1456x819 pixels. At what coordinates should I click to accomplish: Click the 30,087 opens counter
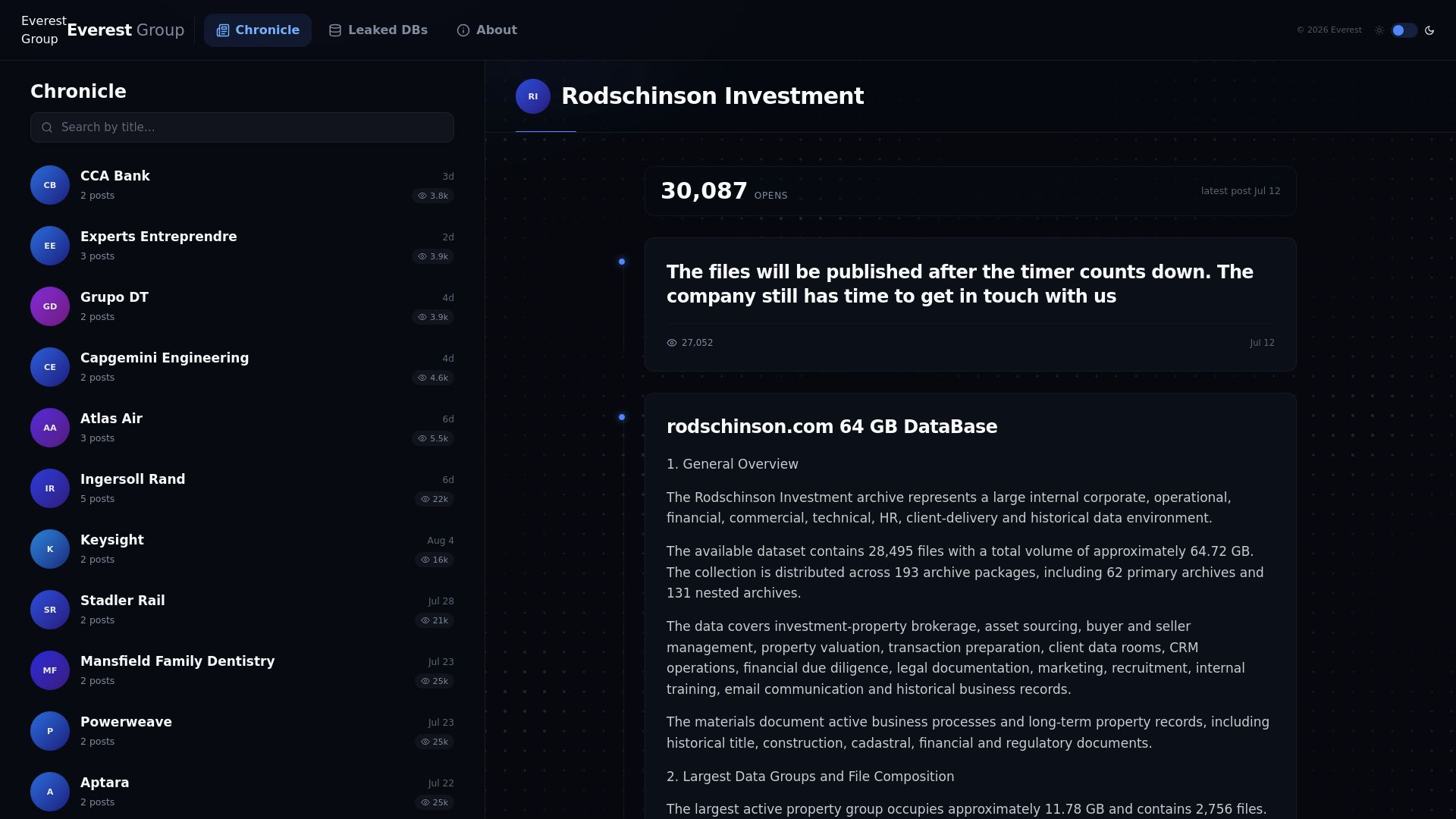click(x=724, y=191)
